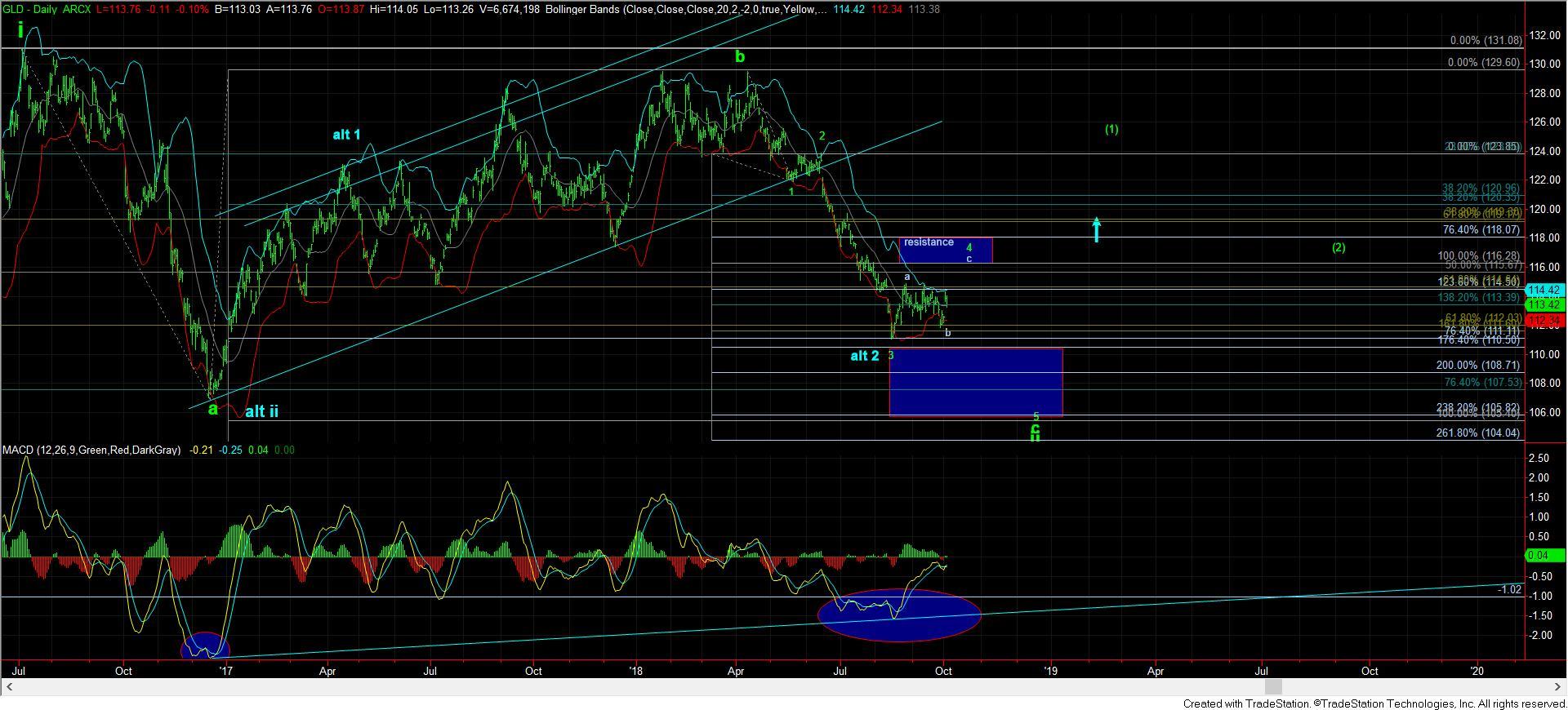The image size is (1568, 710).
Task: Select the large green 'a' wave label at the low
Action: tap(213, 410)
